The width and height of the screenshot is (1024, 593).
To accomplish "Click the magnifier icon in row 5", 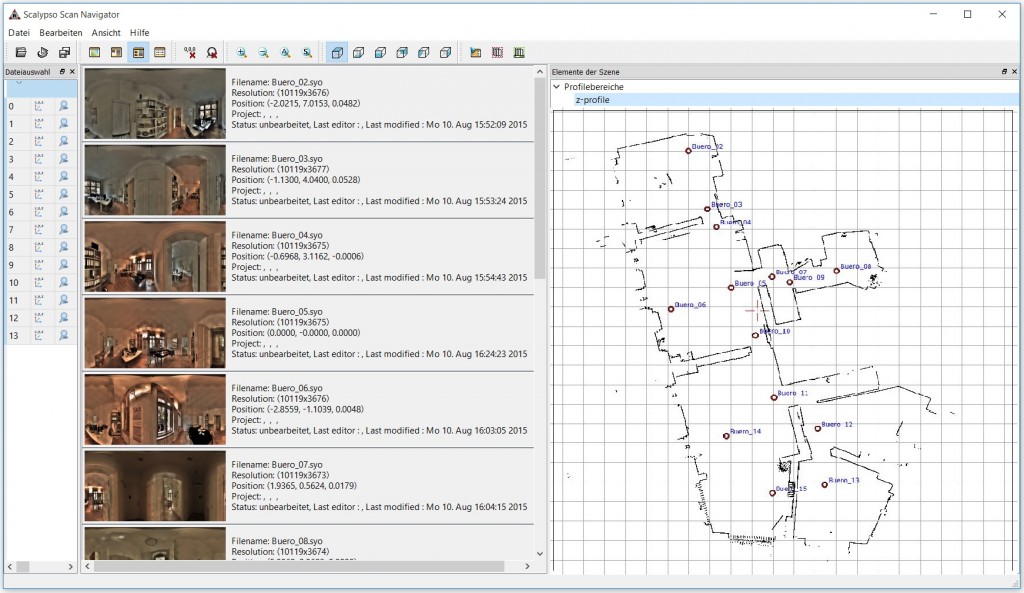I will 64,194.
